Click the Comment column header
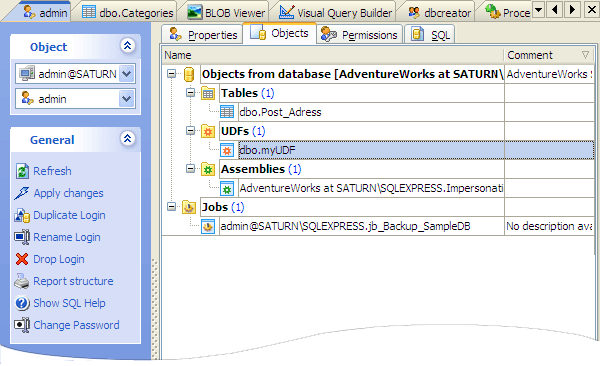 click(549, 55)
